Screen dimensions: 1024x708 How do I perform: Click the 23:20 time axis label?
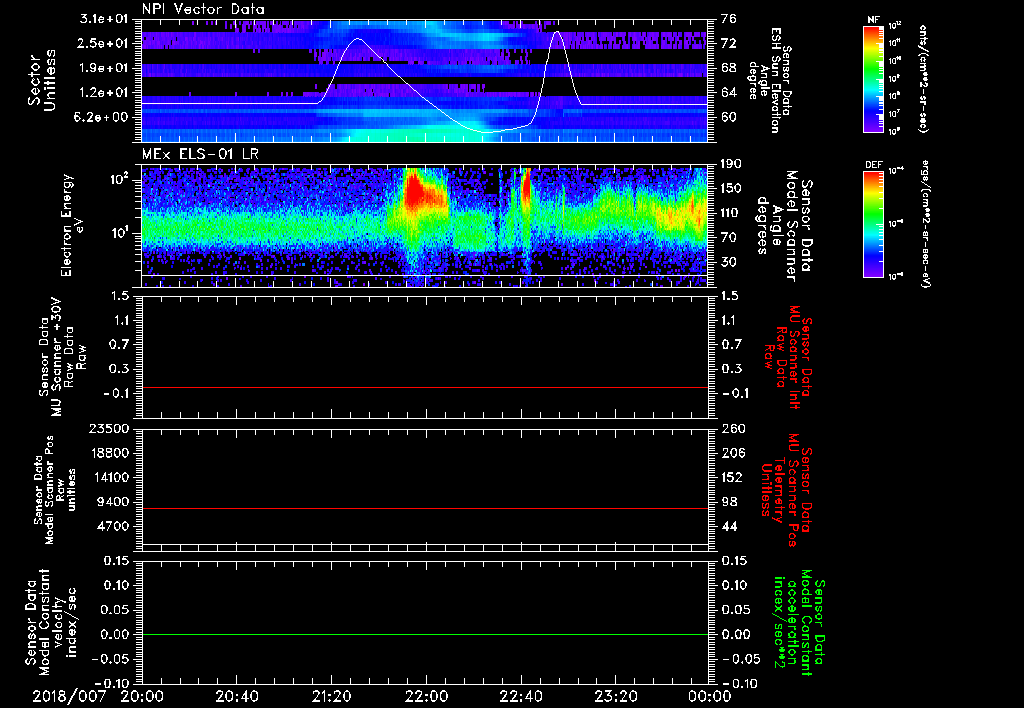click(615, 696)
